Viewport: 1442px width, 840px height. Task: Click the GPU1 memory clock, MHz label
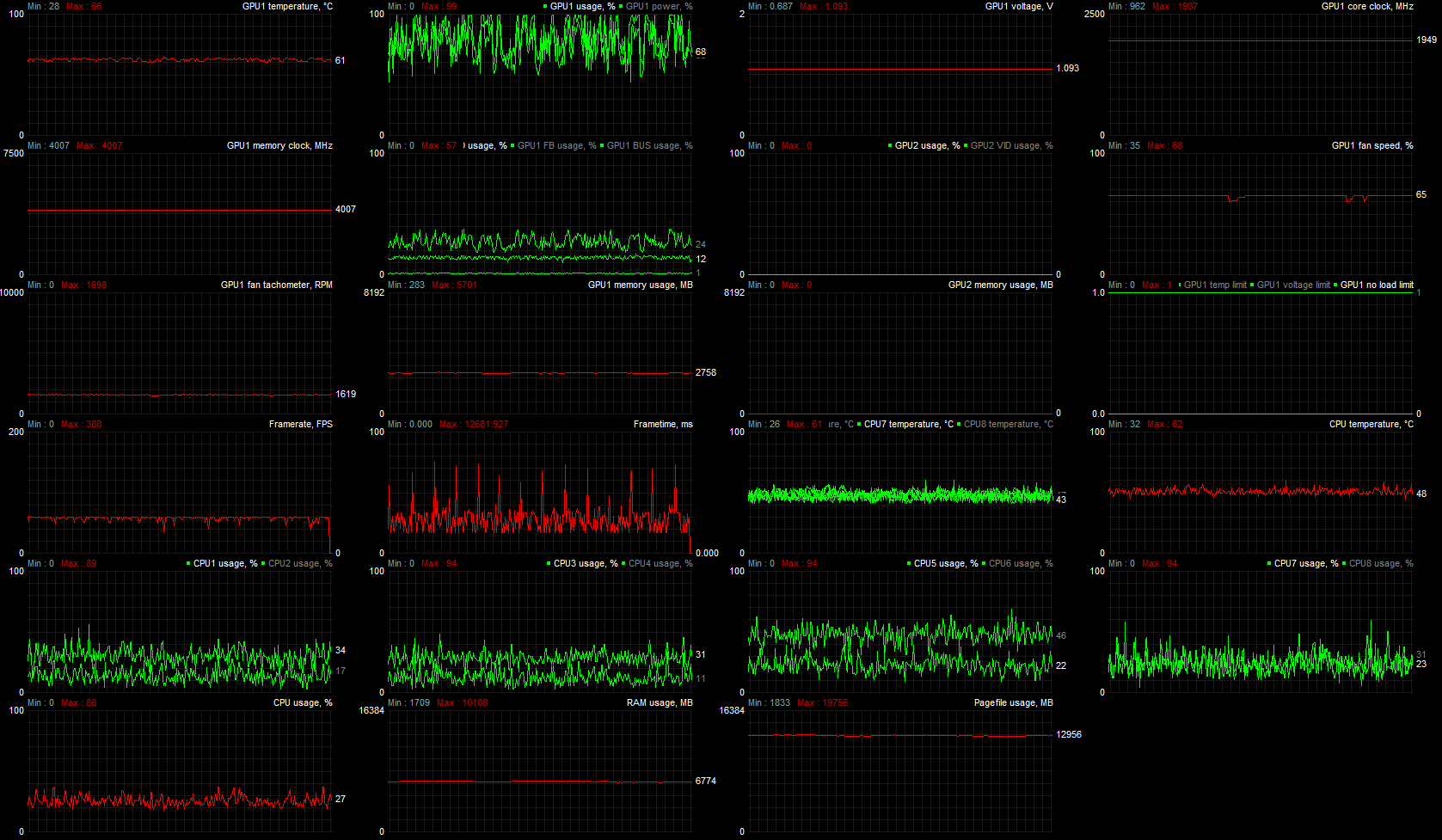click(x=279, y=146)
